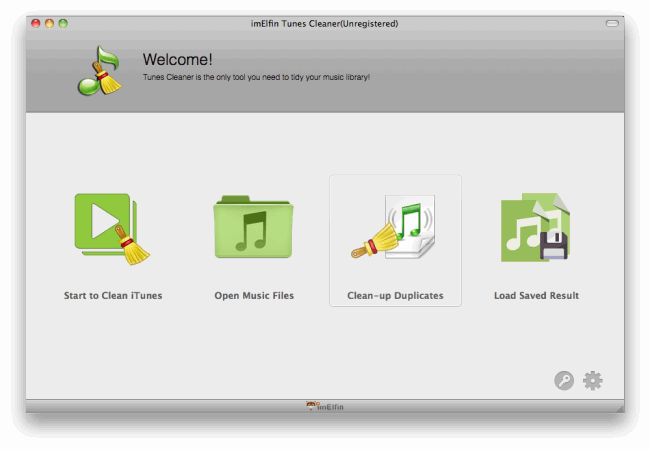The height and width of the screenshot is (449, 650).
Task: Click the window title imElfin Tunes Cleaner(Unregistered)
Action: pyautogui.click(x=325, y=24)
